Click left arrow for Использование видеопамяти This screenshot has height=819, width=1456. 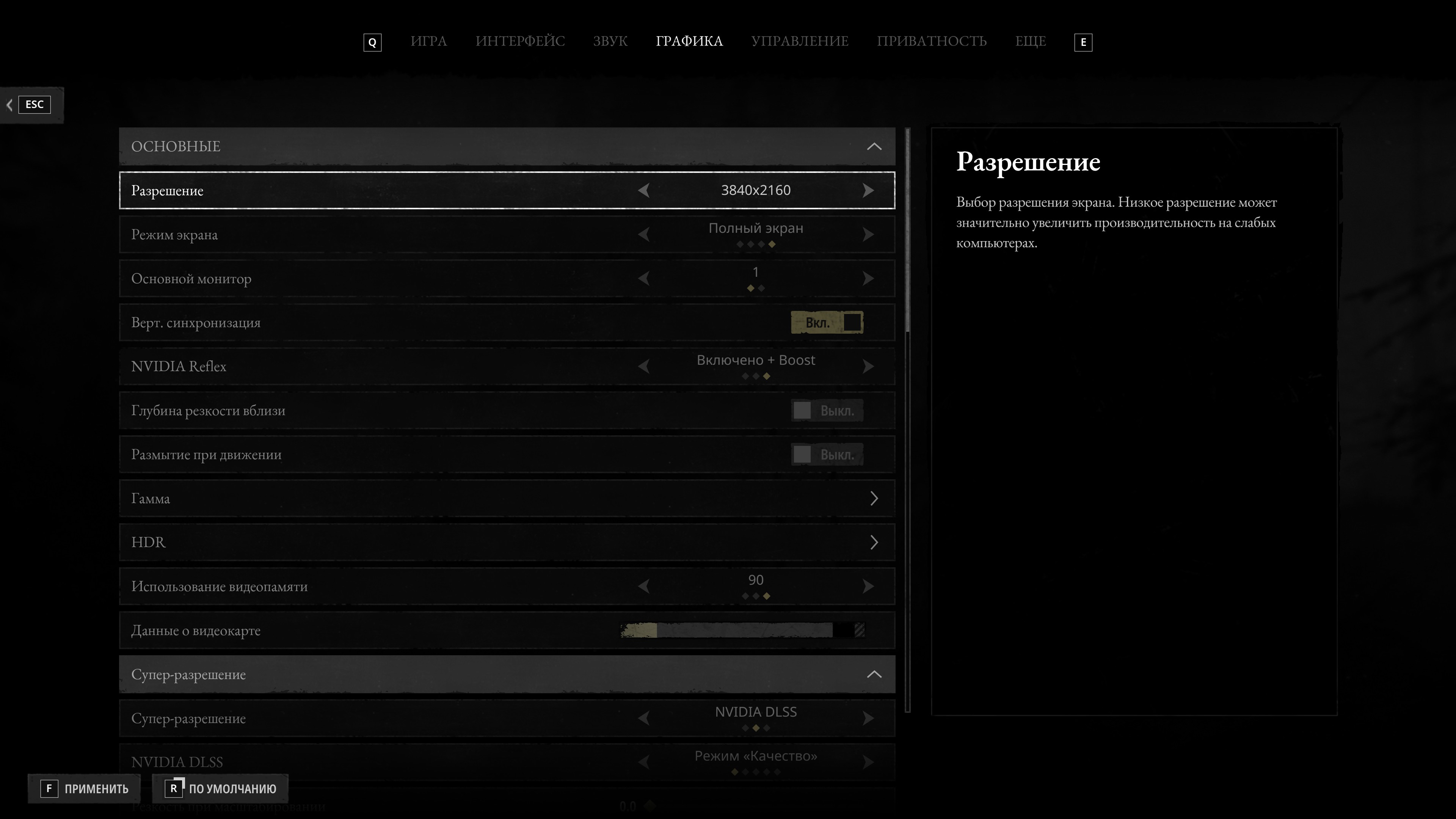[x=643, y=586]
